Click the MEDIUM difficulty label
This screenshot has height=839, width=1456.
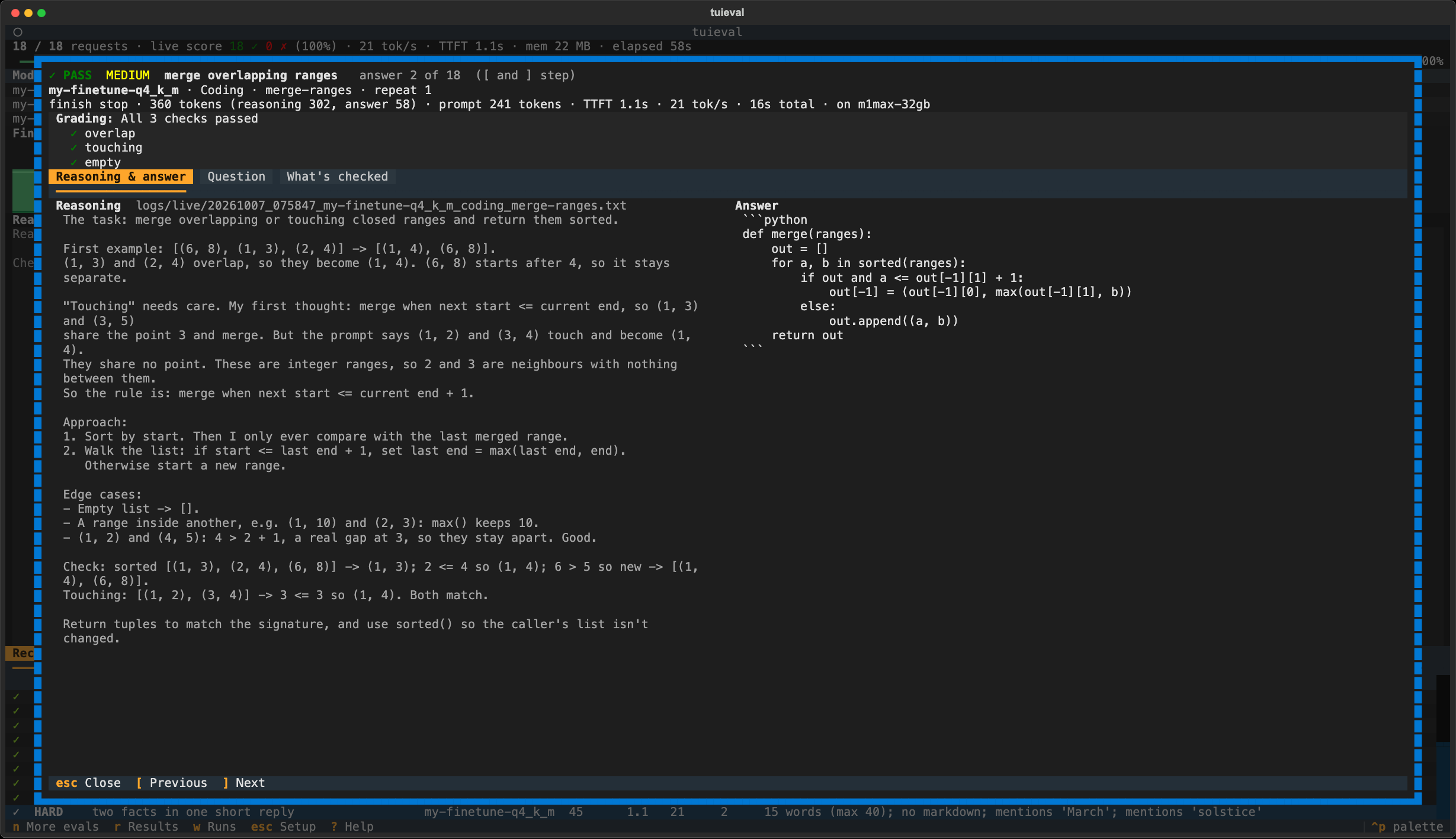point(128,75)
